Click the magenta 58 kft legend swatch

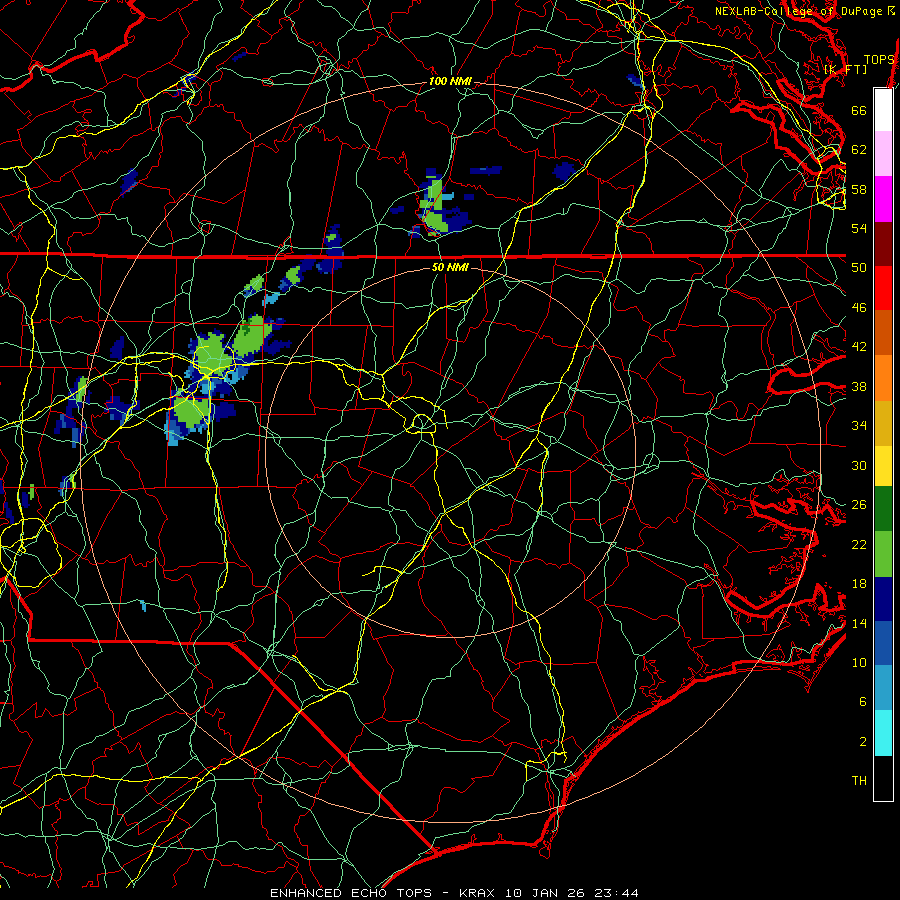click(883, 199)
